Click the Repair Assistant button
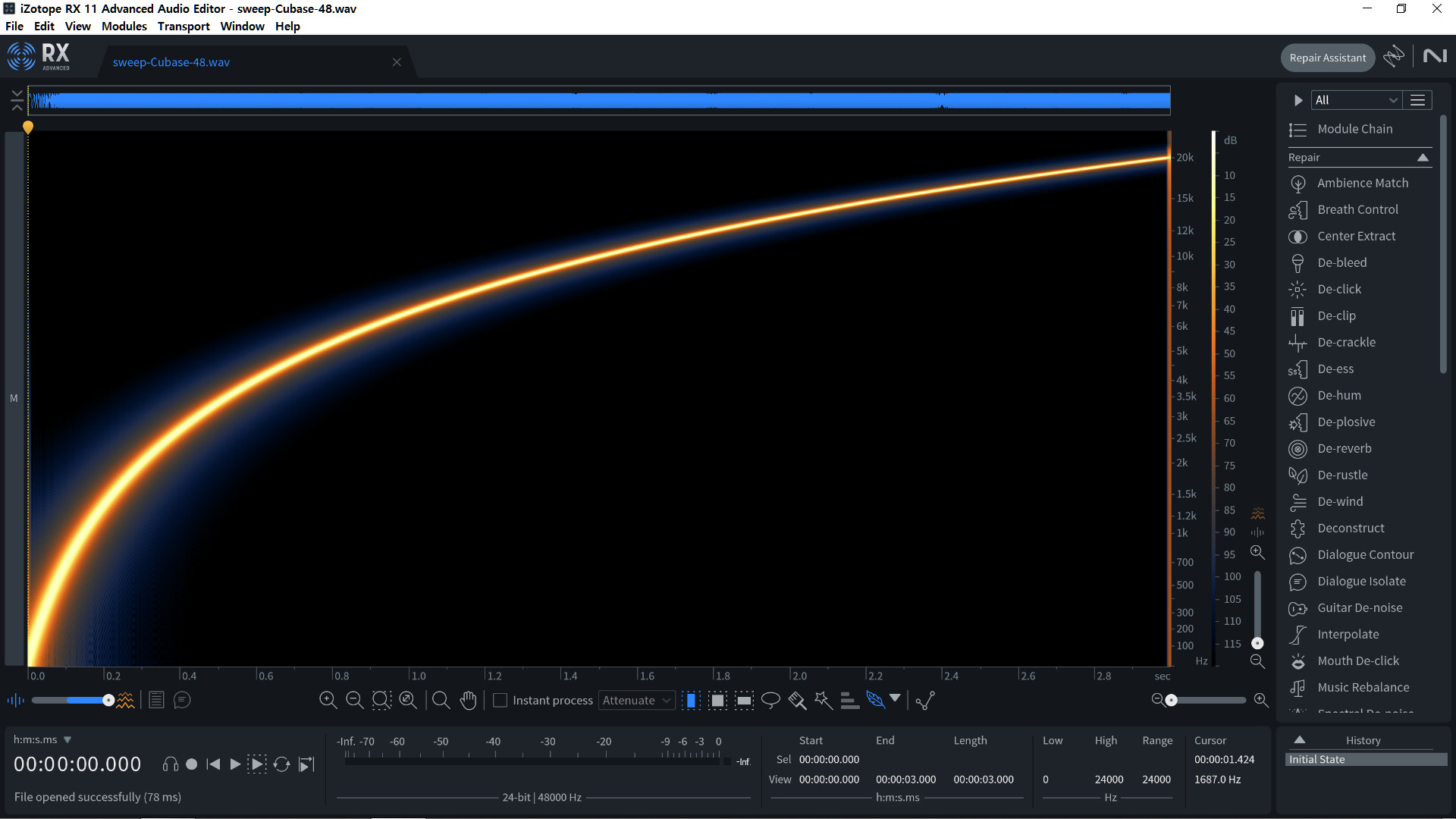1456x819 pixels. coord(1327,58)
